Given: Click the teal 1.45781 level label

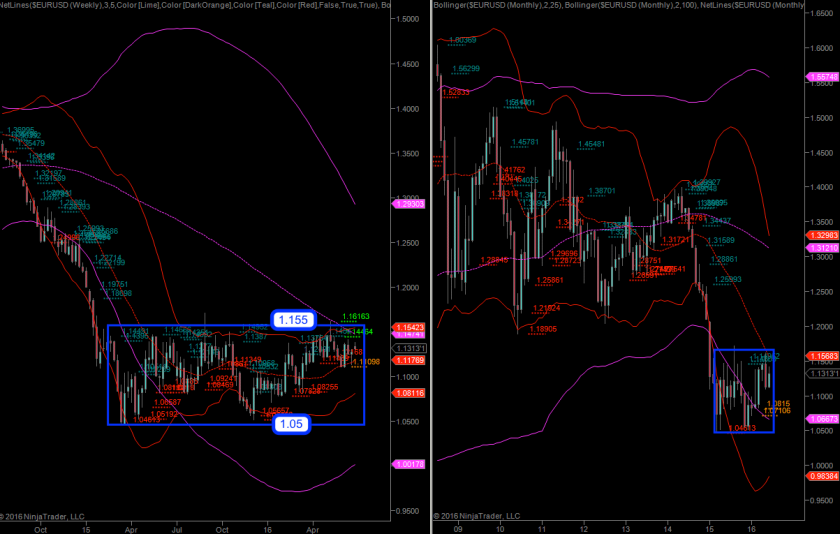Looking at the screenshot, I should click(525, 142).
